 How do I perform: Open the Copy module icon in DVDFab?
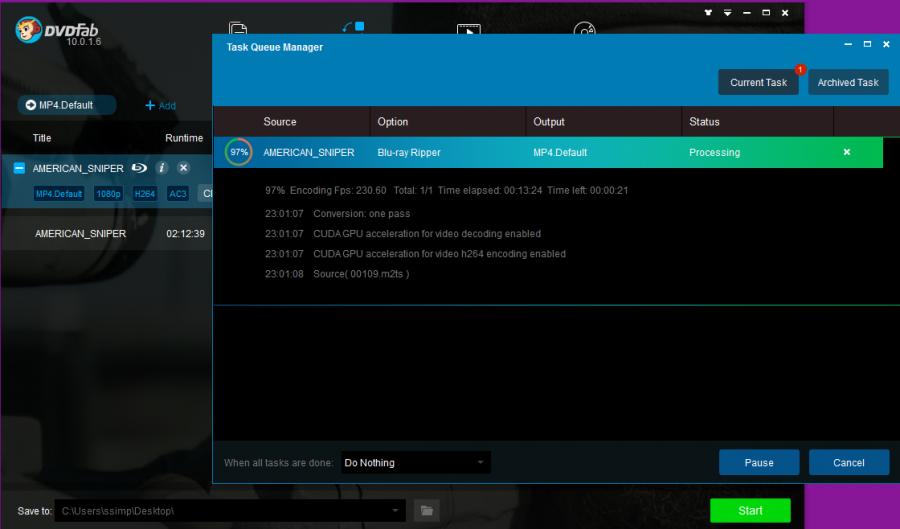click(238, 28)
